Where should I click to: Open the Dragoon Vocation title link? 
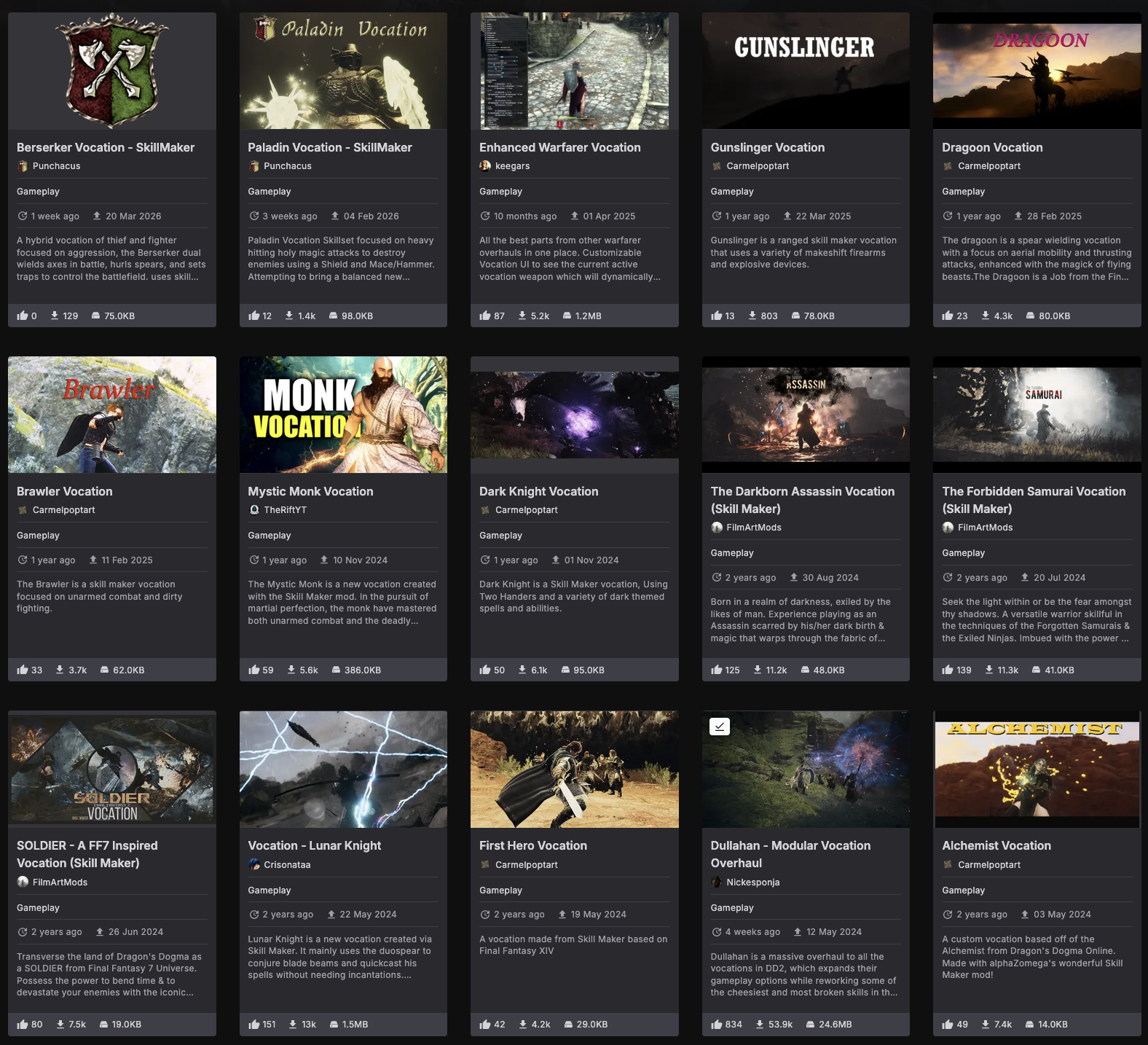[x=992, y=147]
